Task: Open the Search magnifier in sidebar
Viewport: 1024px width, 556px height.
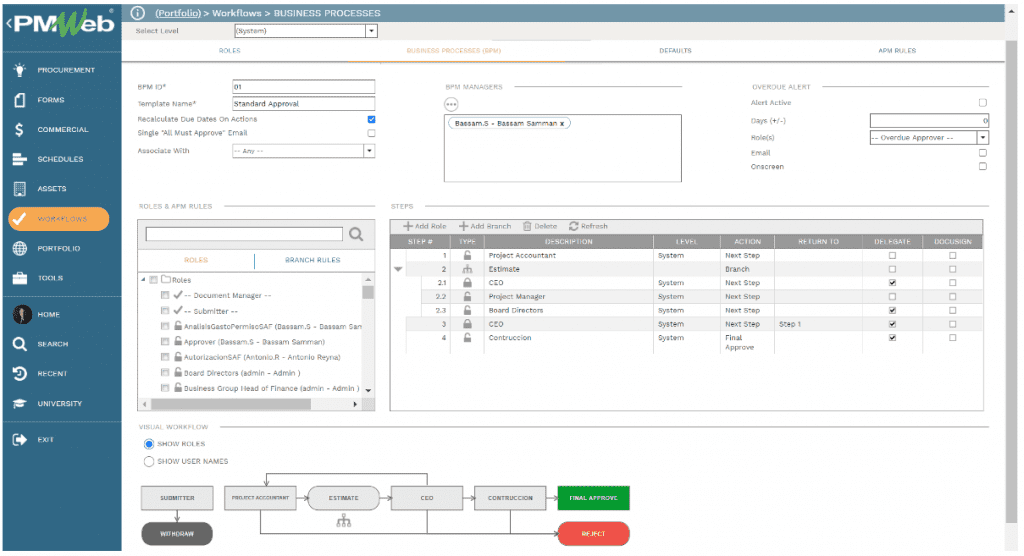Action: 20,344
